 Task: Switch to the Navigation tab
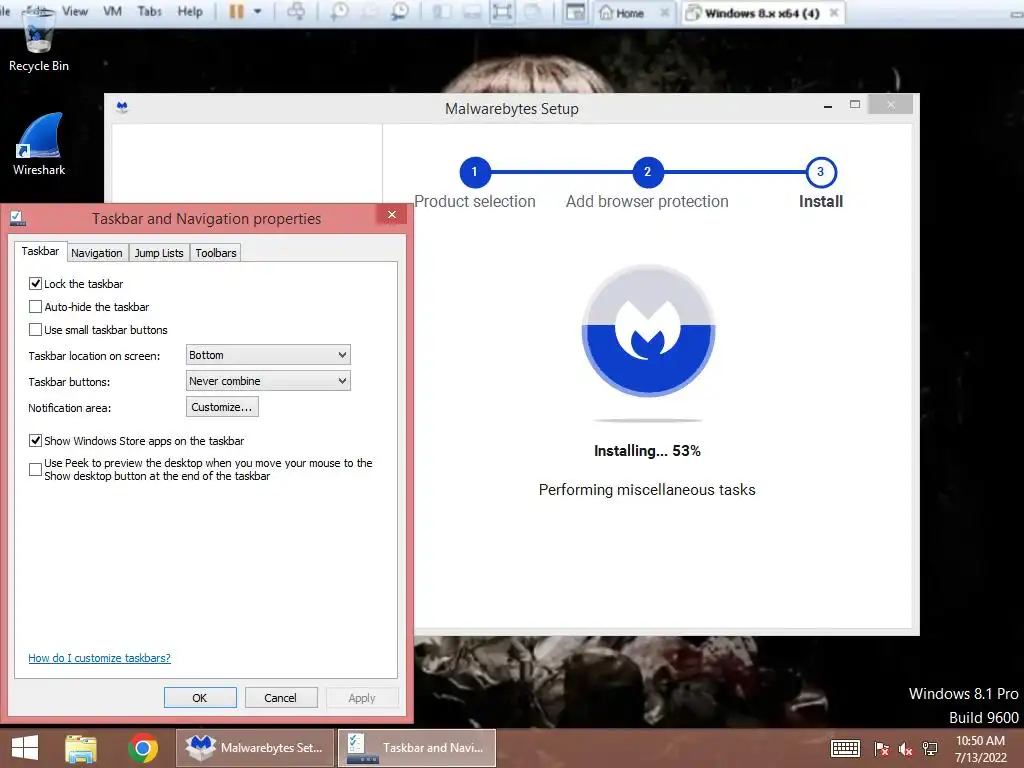pos(97,253)
